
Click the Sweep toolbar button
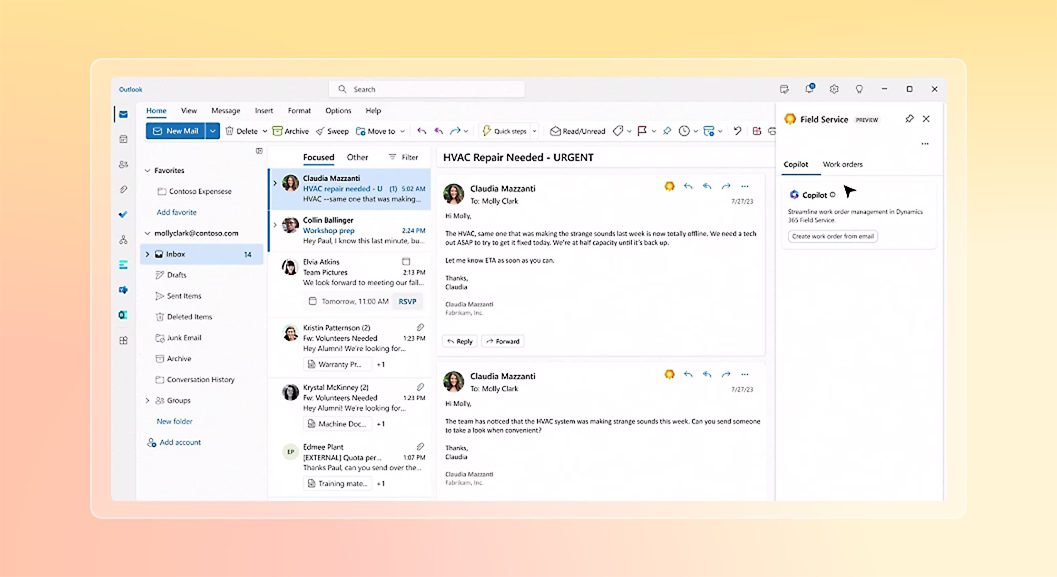pyautogui.click(x=332, y=131)
